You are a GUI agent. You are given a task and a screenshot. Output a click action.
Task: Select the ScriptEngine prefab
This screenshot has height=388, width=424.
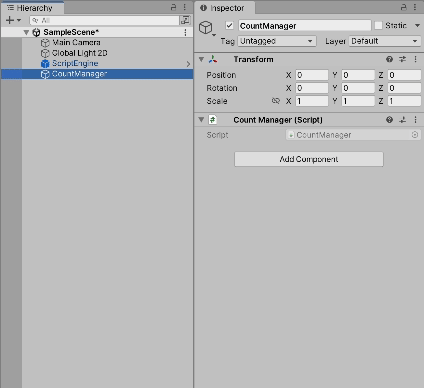point(75,63)
